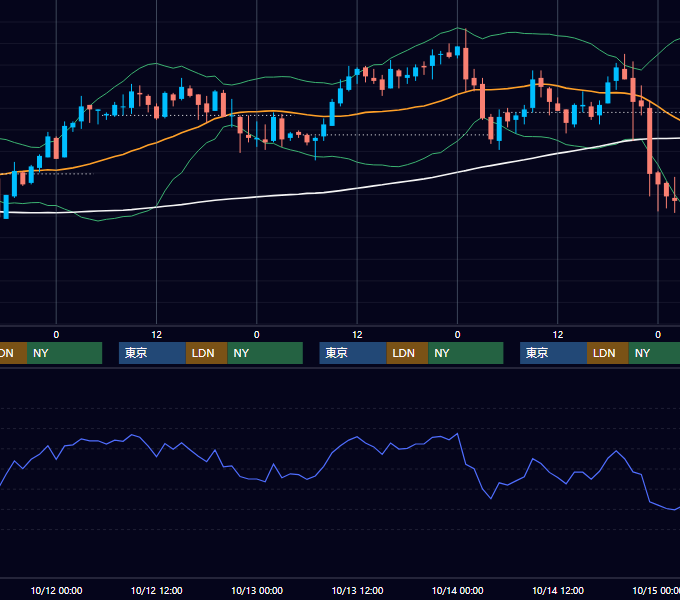Click the LDN session block for 10/12
The image size is (680, 600).
[x=206, y=353]
